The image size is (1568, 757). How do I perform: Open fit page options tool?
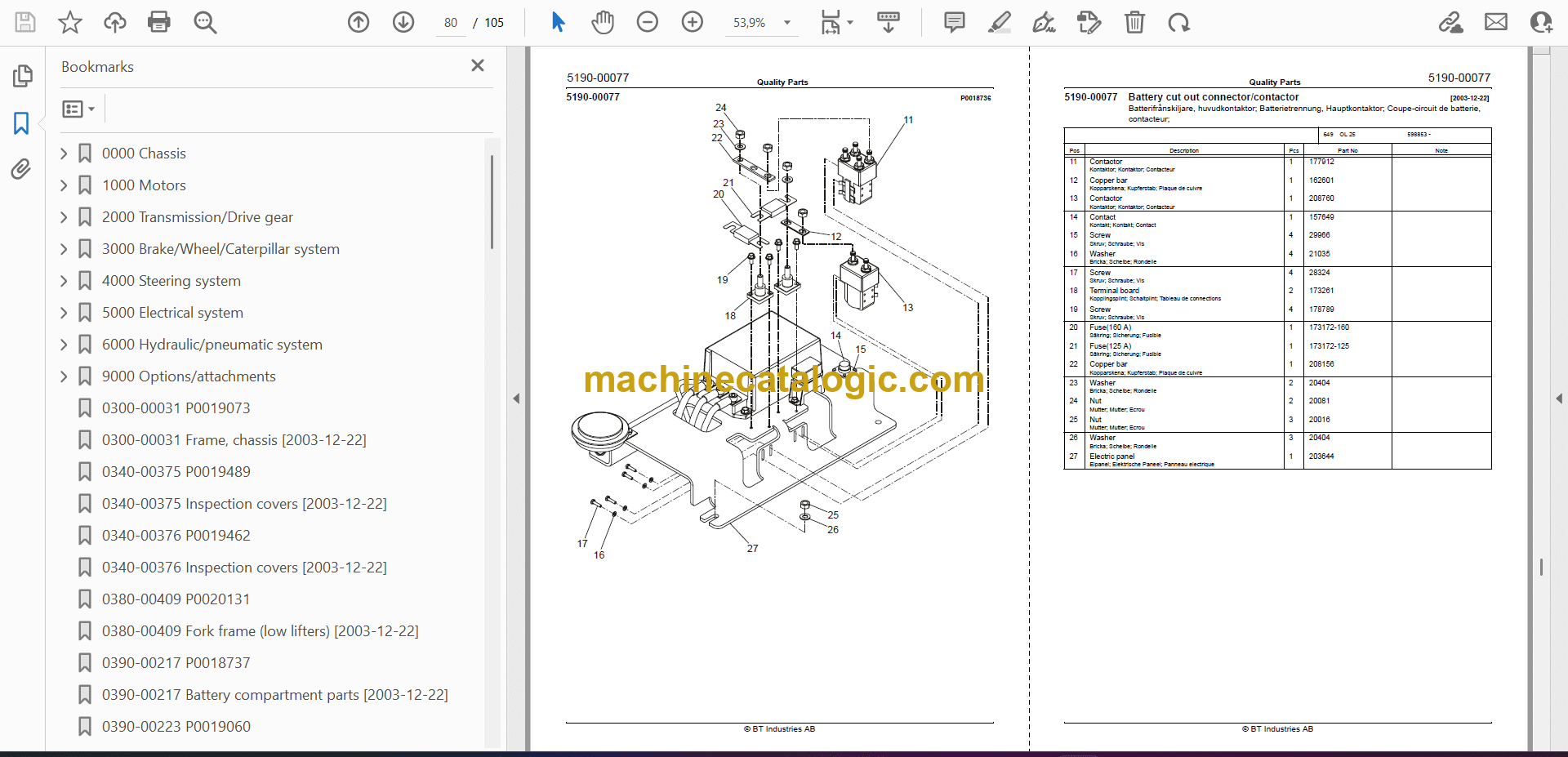[x=831, y=22]
